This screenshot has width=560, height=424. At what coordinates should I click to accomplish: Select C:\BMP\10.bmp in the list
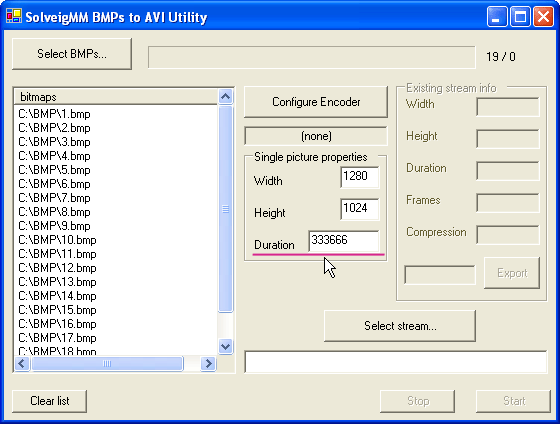tap(57, 240)
